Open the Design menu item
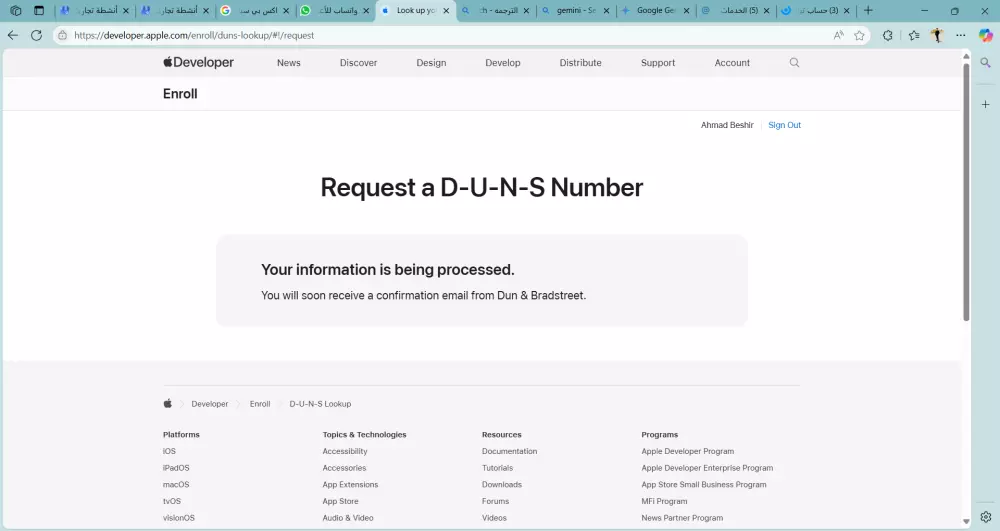 (431, 62)
